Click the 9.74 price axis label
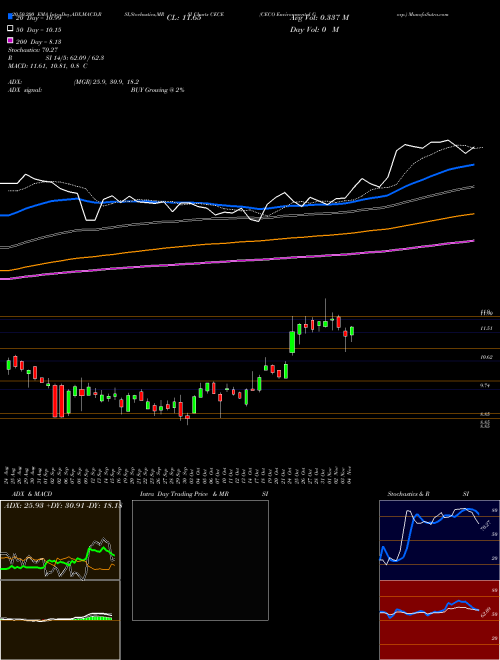 486,385
